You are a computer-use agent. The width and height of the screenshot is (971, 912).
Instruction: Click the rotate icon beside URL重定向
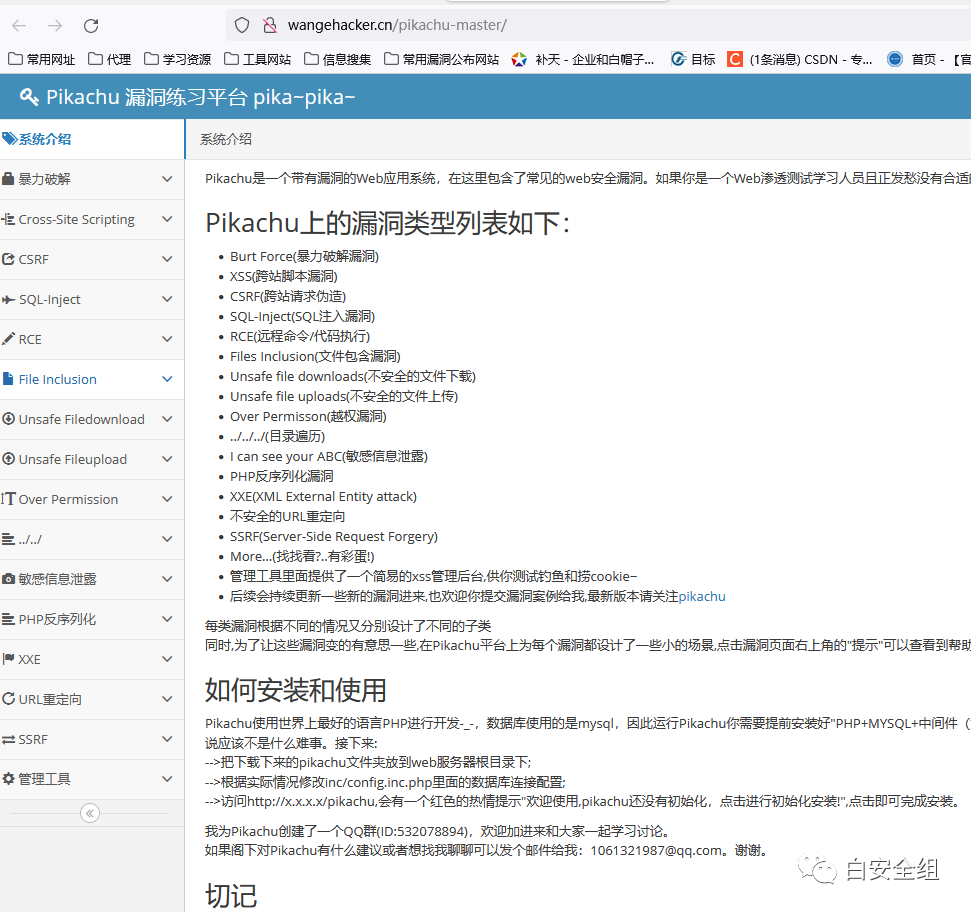8,698
